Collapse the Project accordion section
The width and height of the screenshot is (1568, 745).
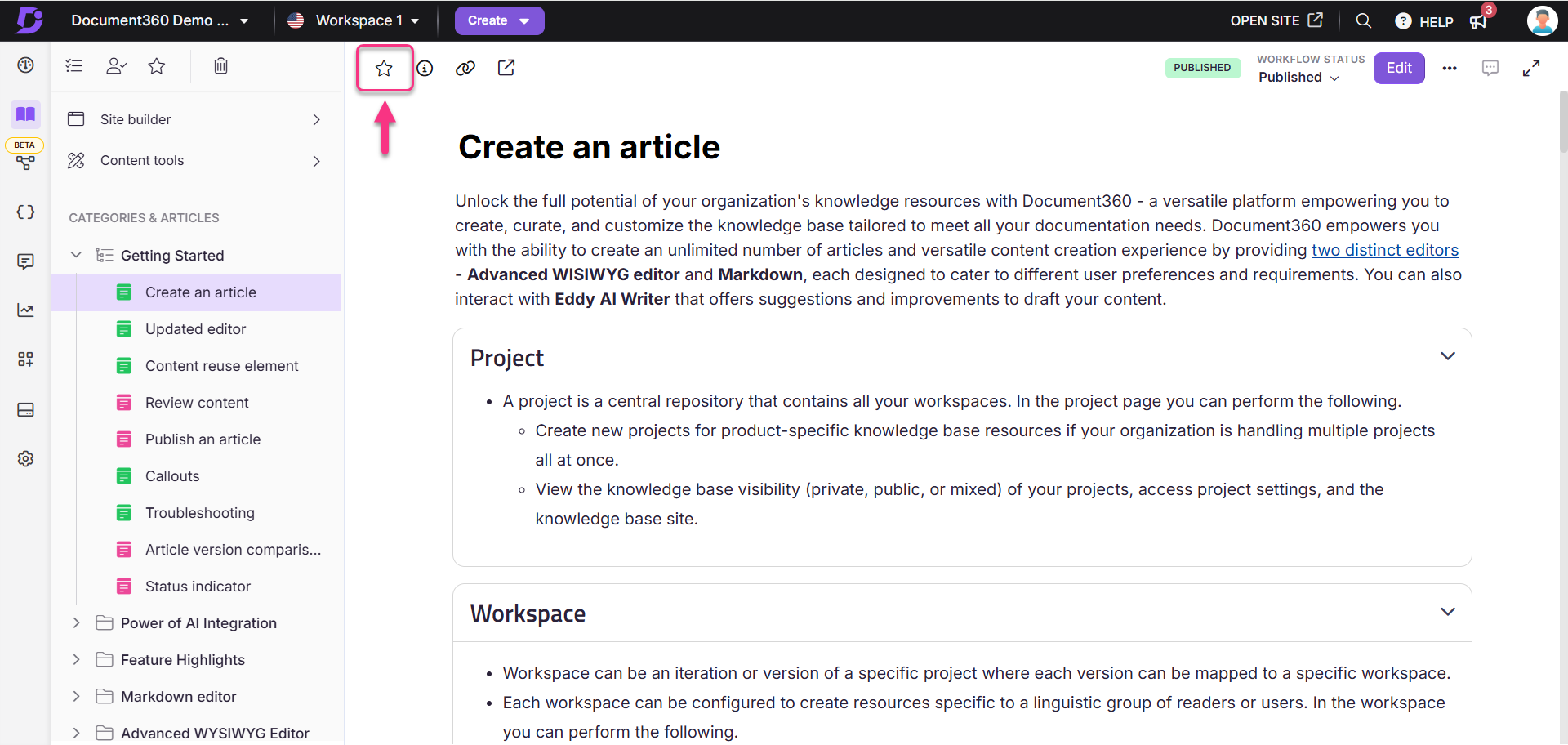pyautogui.click(x=1448, y=356)
